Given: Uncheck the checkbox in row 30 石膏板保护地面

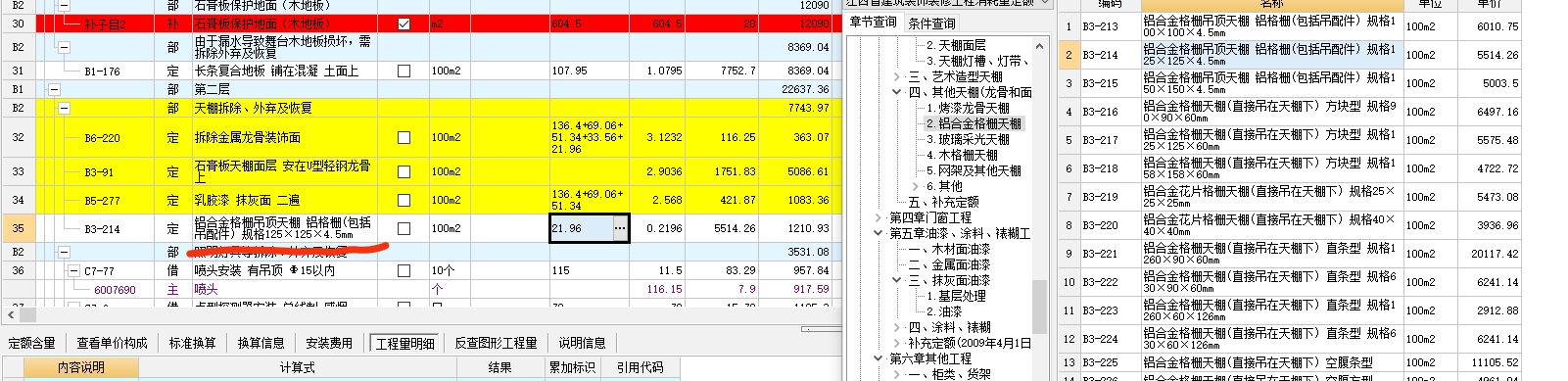Looking at the screenshot, I should [404, 24].
